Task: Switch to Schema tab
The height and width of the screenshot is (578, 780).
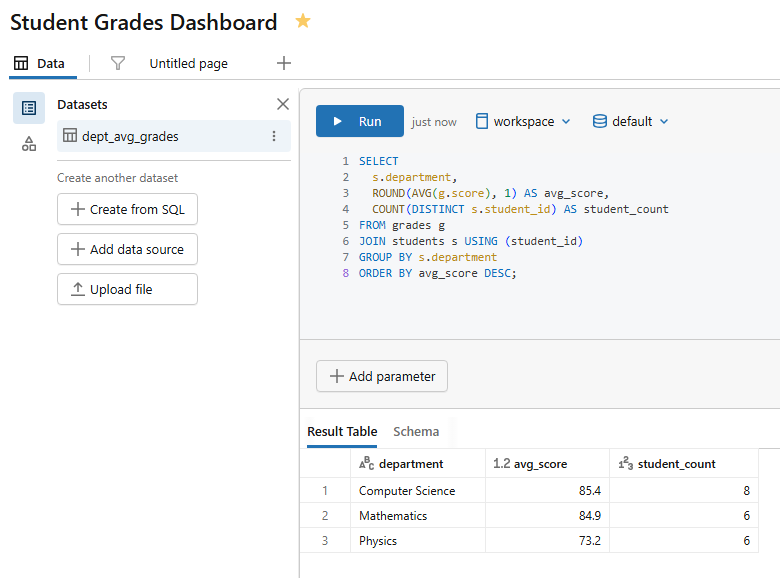Action: tap(416, 431)
